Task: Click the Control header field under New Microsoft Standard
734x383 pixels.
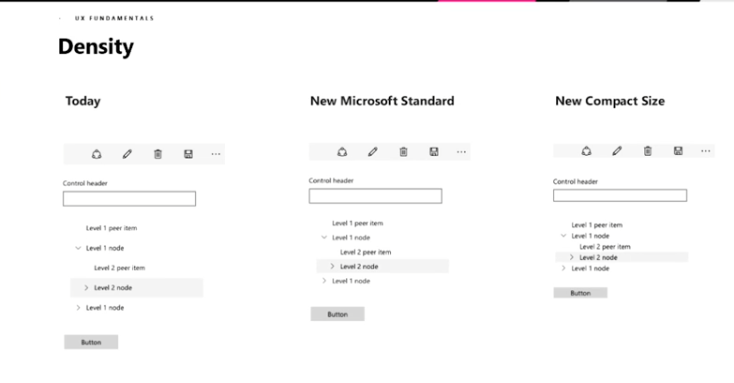Action: click(x=375, y=196)
